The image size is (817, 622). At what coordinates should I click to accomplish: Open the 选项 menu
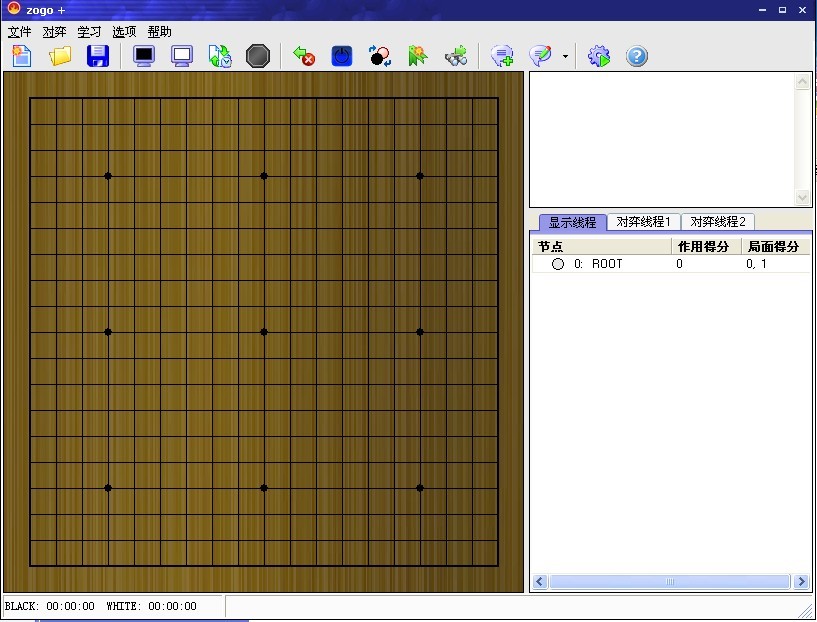tap(122, 31)
